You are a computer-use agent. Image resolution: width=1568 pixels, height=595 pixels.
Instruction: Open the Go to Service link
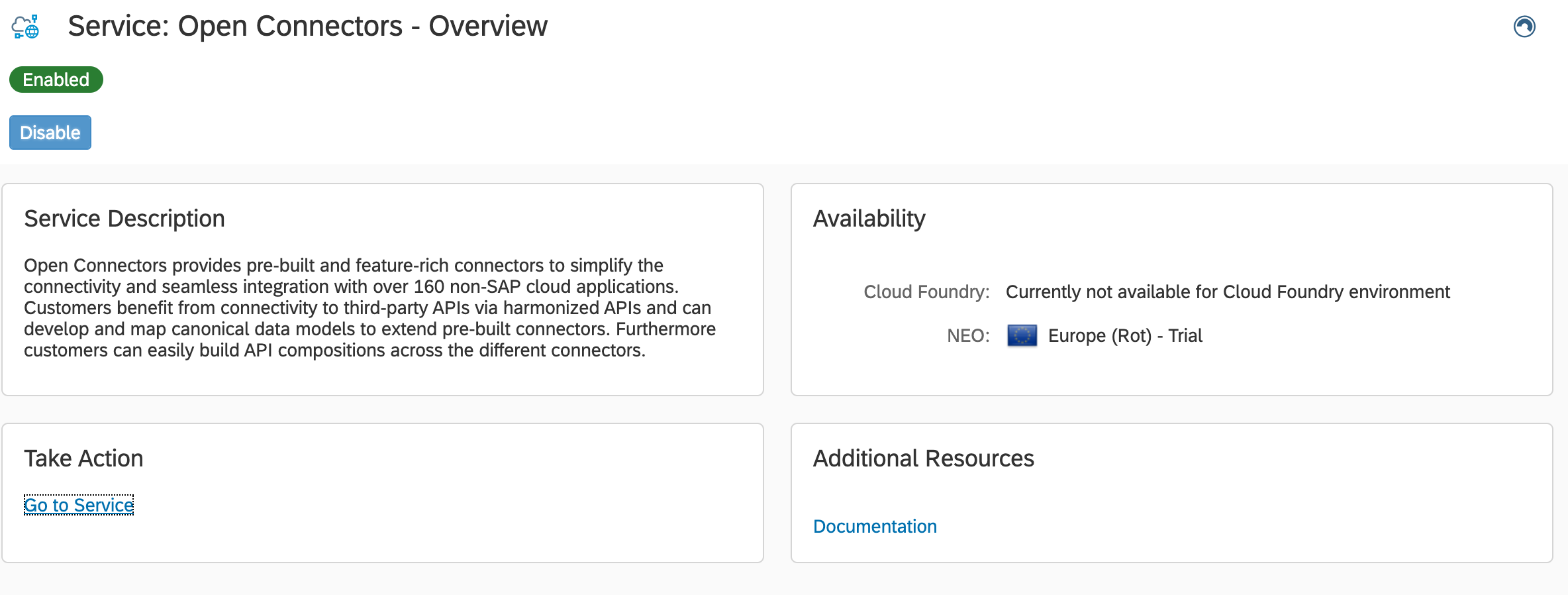(x=79, y=505)
